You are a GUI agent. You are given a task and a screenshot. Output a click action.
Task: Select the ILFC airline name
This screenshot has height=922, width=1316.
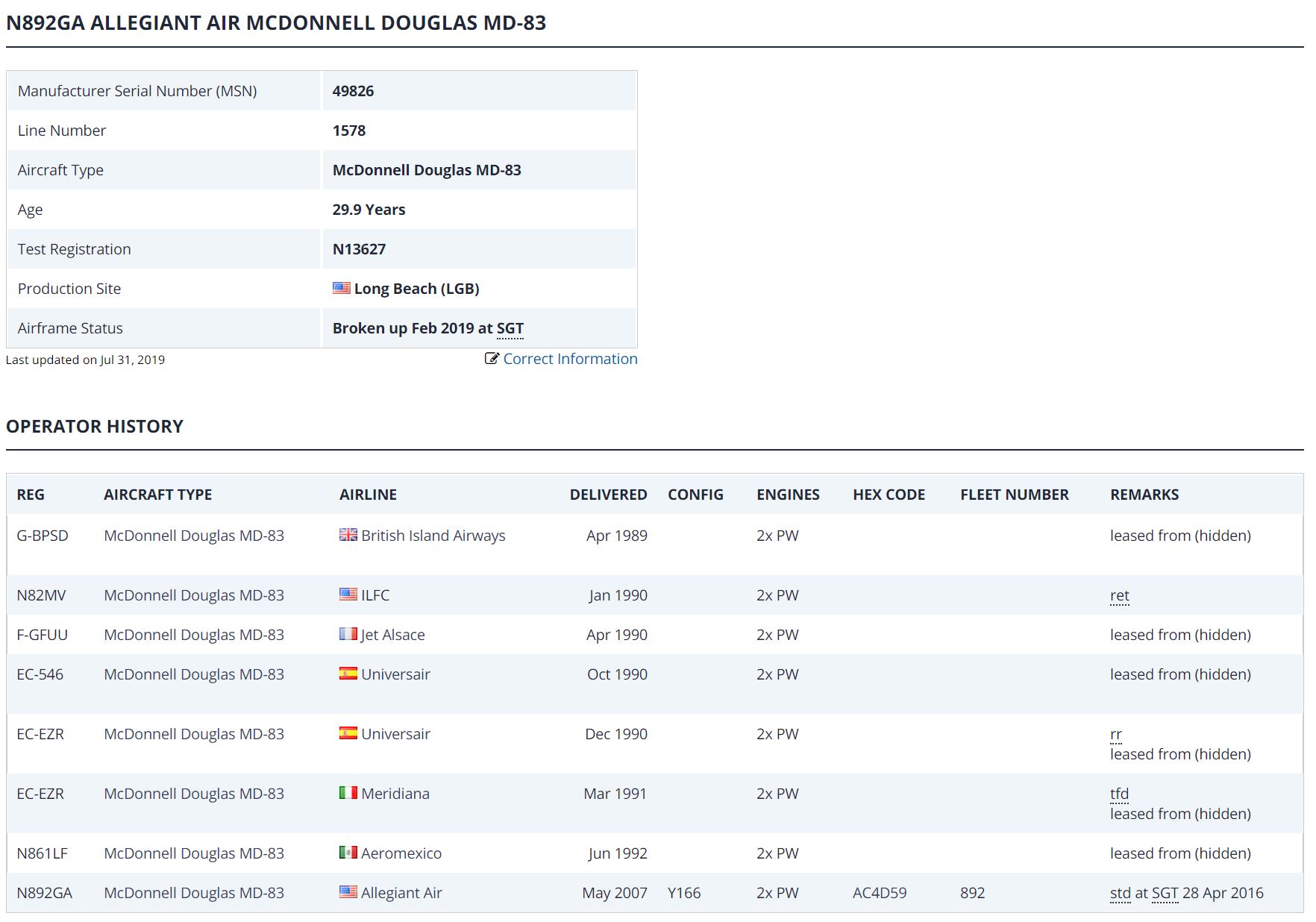375,595
